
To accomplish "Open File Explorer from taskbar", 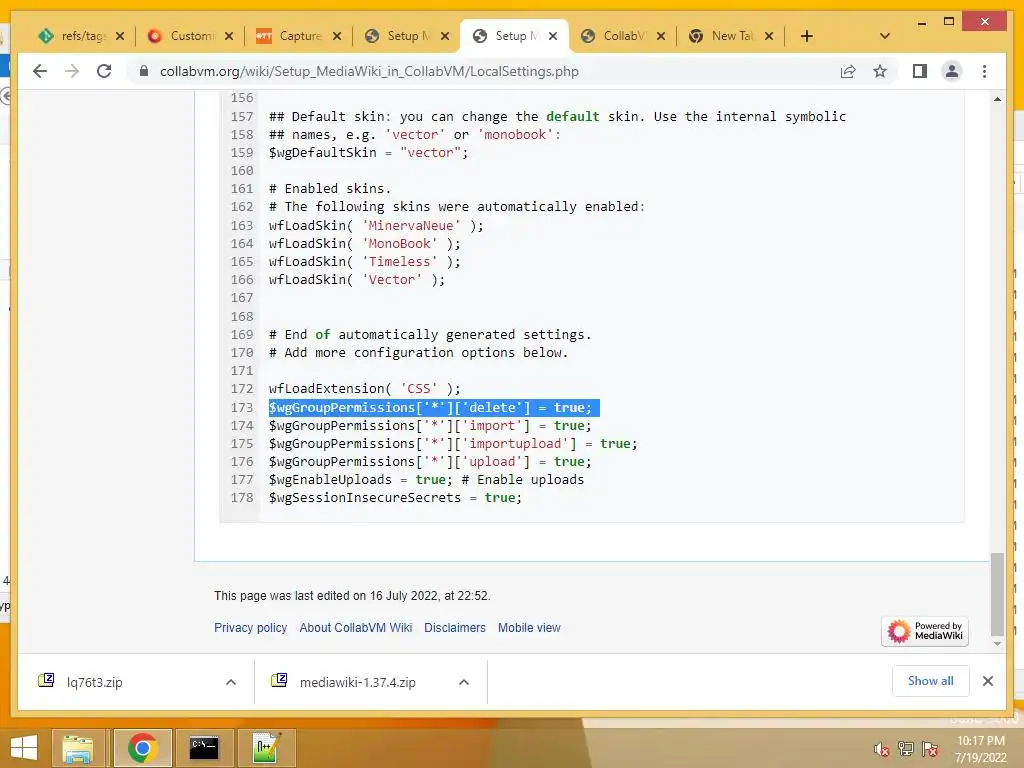I will (x=78, y=748).
